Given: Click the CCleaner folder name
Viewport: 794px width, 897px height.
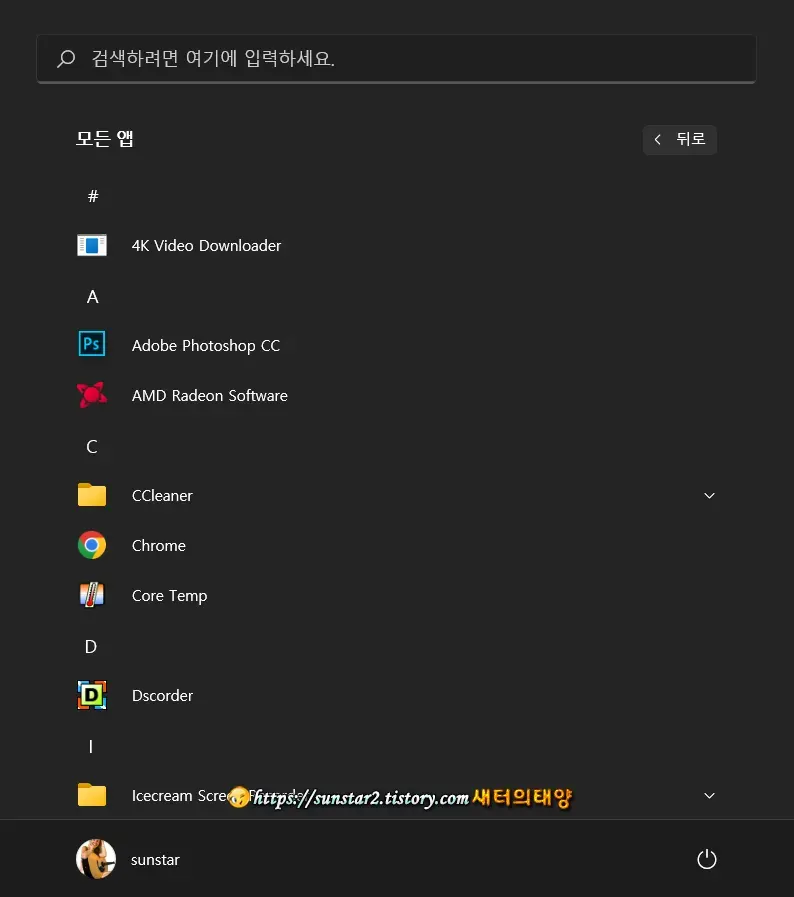Looking at the screenshot, I should click(x=162, y=495).
